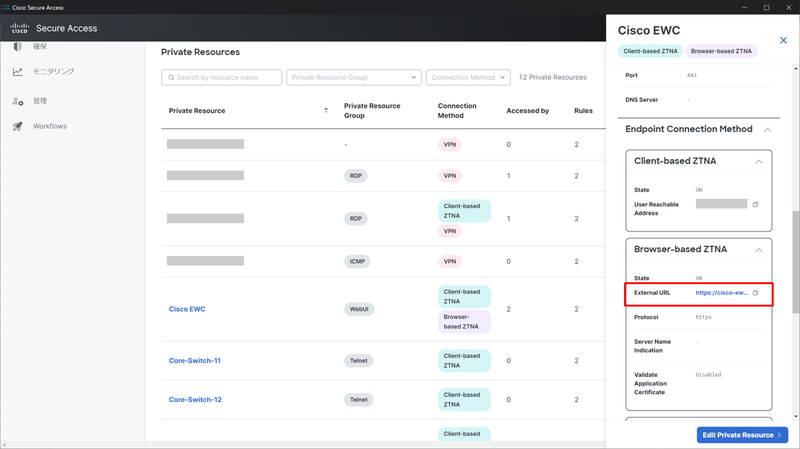Copy the External URL value

coord(756,293)
